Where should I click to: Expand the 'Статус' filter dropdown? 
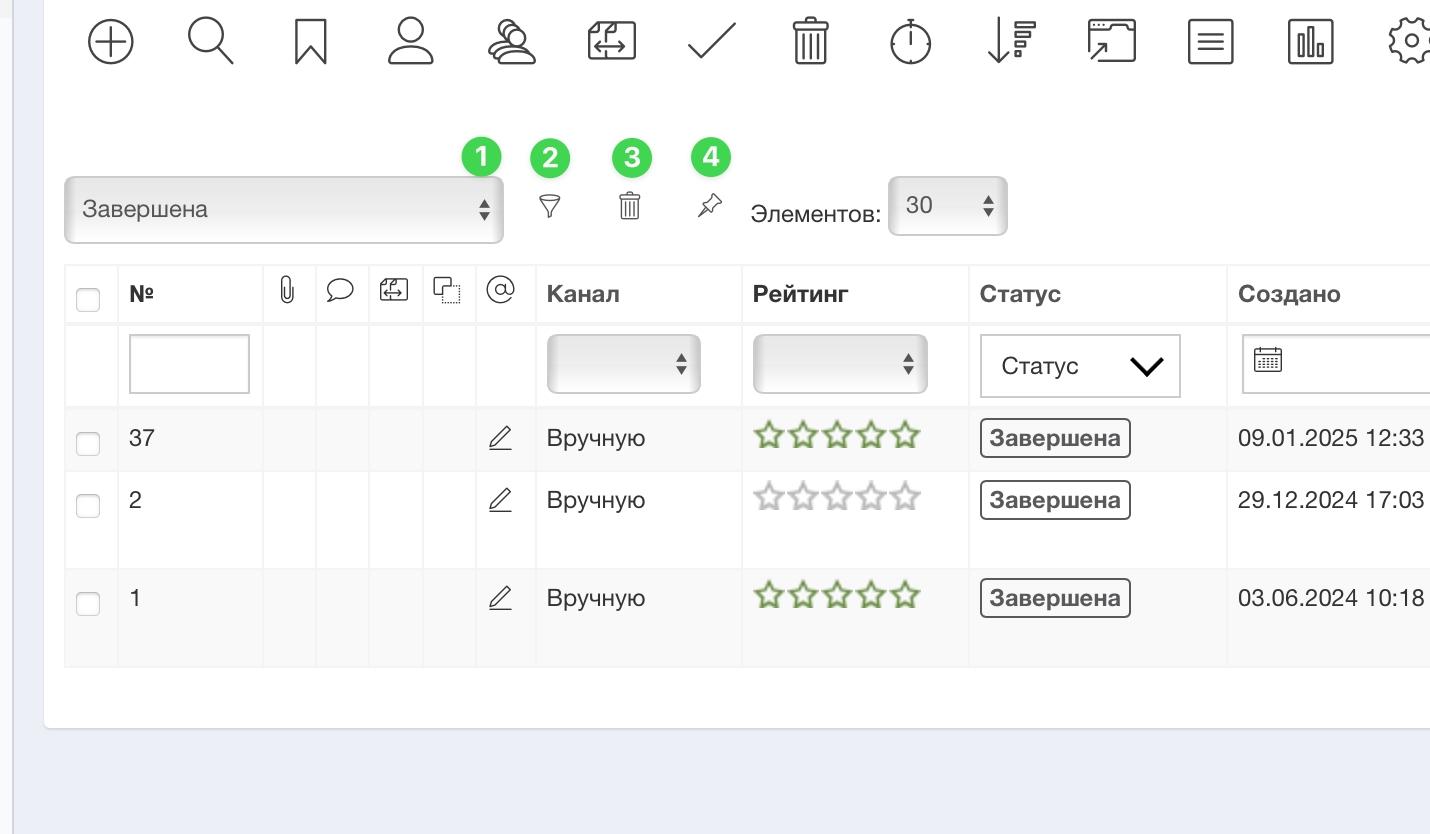coord(1079,366)
